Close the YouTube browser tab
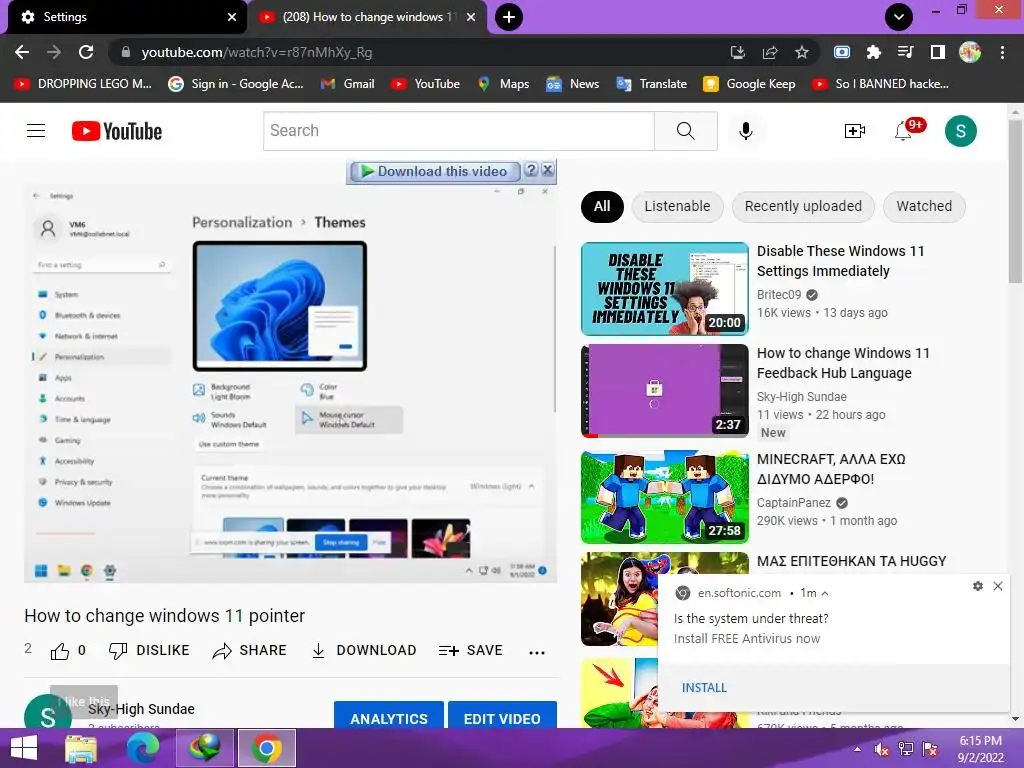 (471, 17)
